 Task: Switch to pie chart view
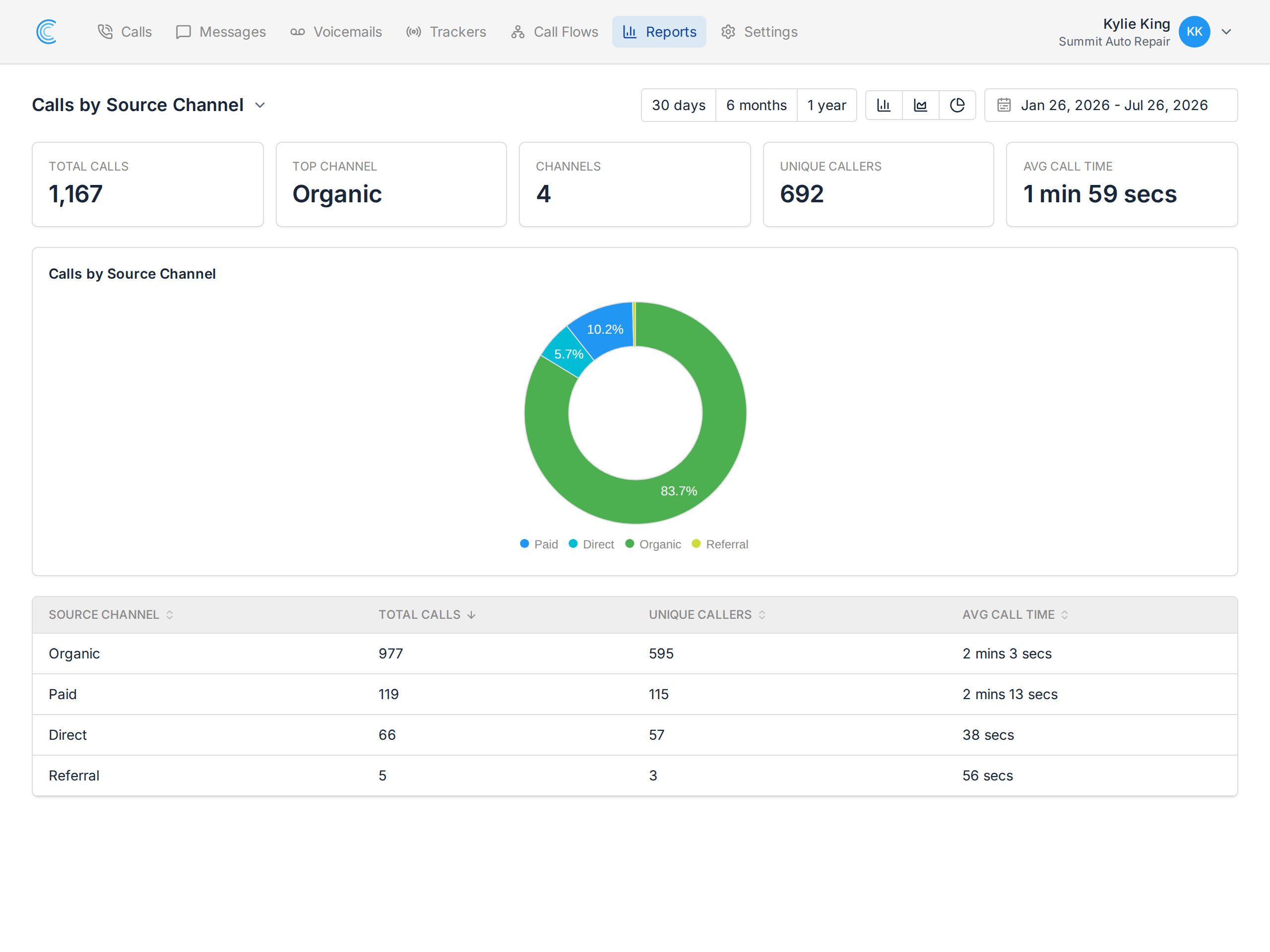tap(957, 105)
